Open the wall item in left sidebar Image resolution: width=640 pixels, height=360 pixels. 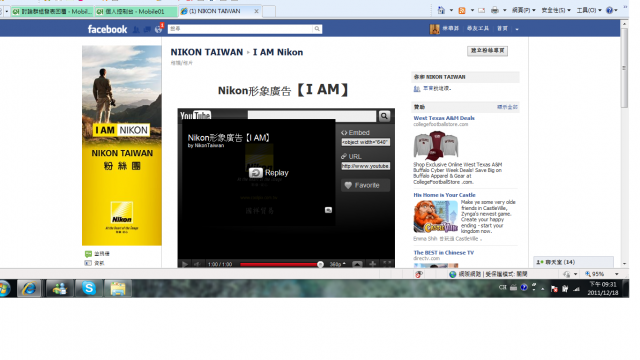[x=97, y=254]
